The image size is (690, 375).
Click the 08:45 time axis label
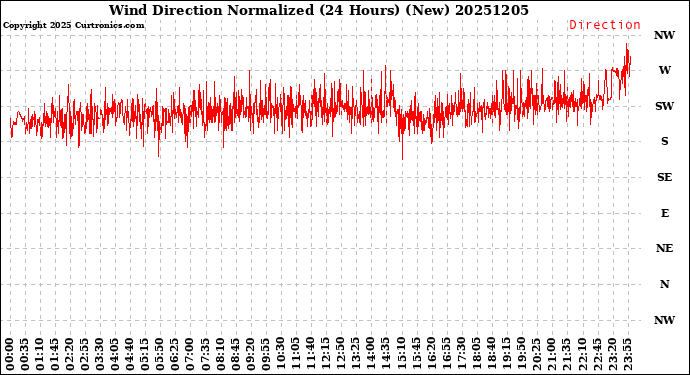(235, 355)
